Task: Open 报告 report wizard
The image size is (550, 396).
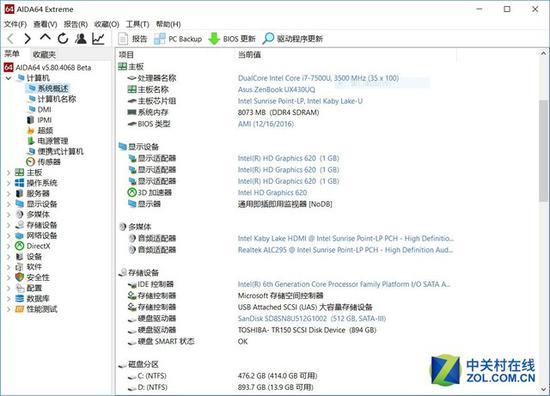Action: click(x=133, y=39)
